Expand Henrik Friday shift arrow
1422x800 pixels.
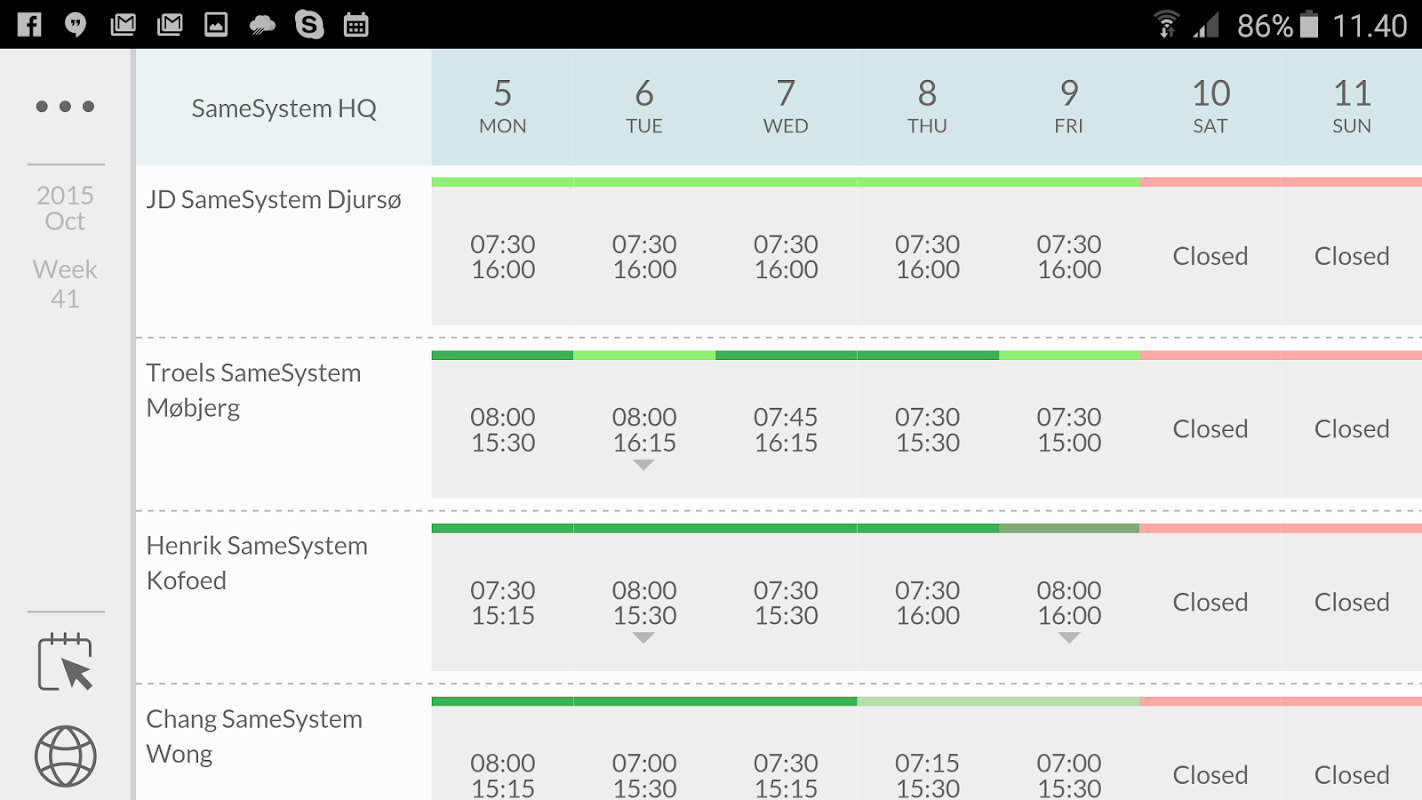[x=1069, y=638]
